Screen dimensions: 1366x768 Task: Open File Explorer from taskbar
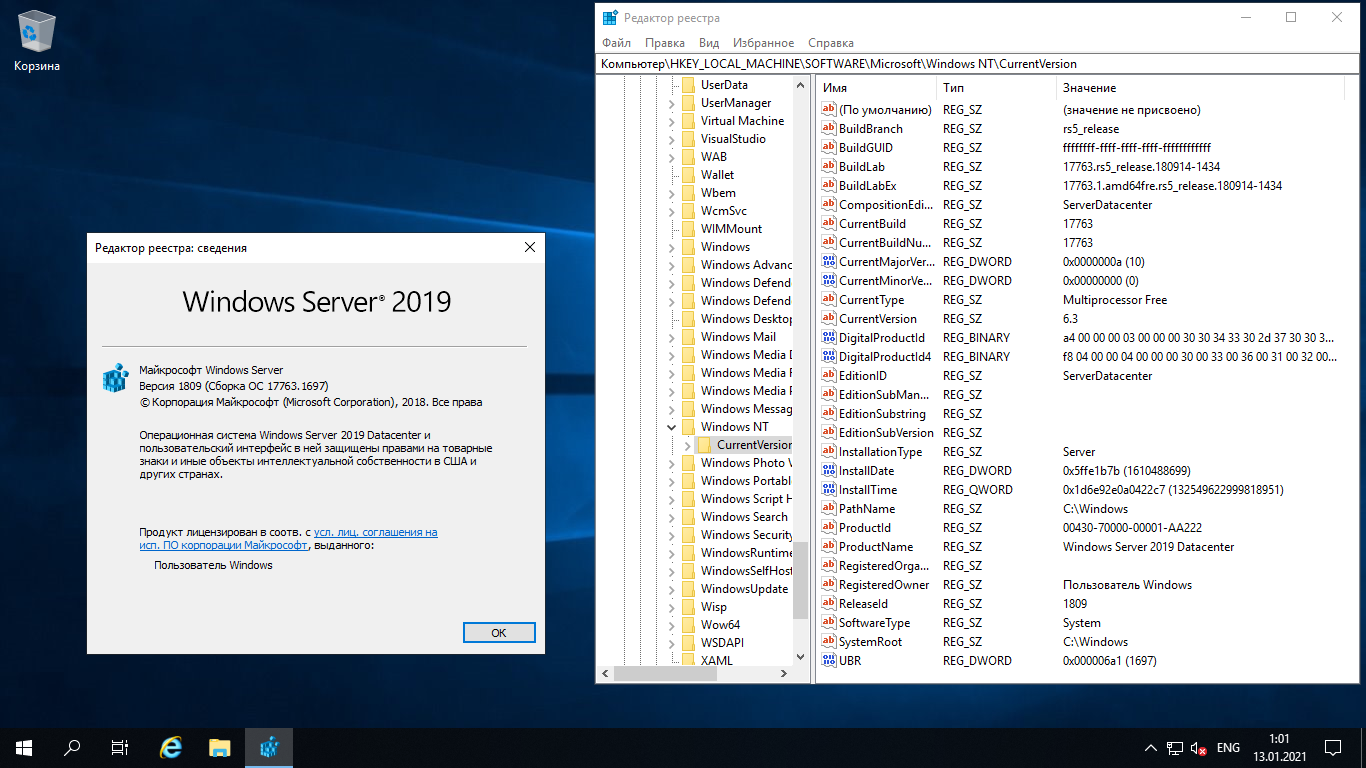click(220, 747)
